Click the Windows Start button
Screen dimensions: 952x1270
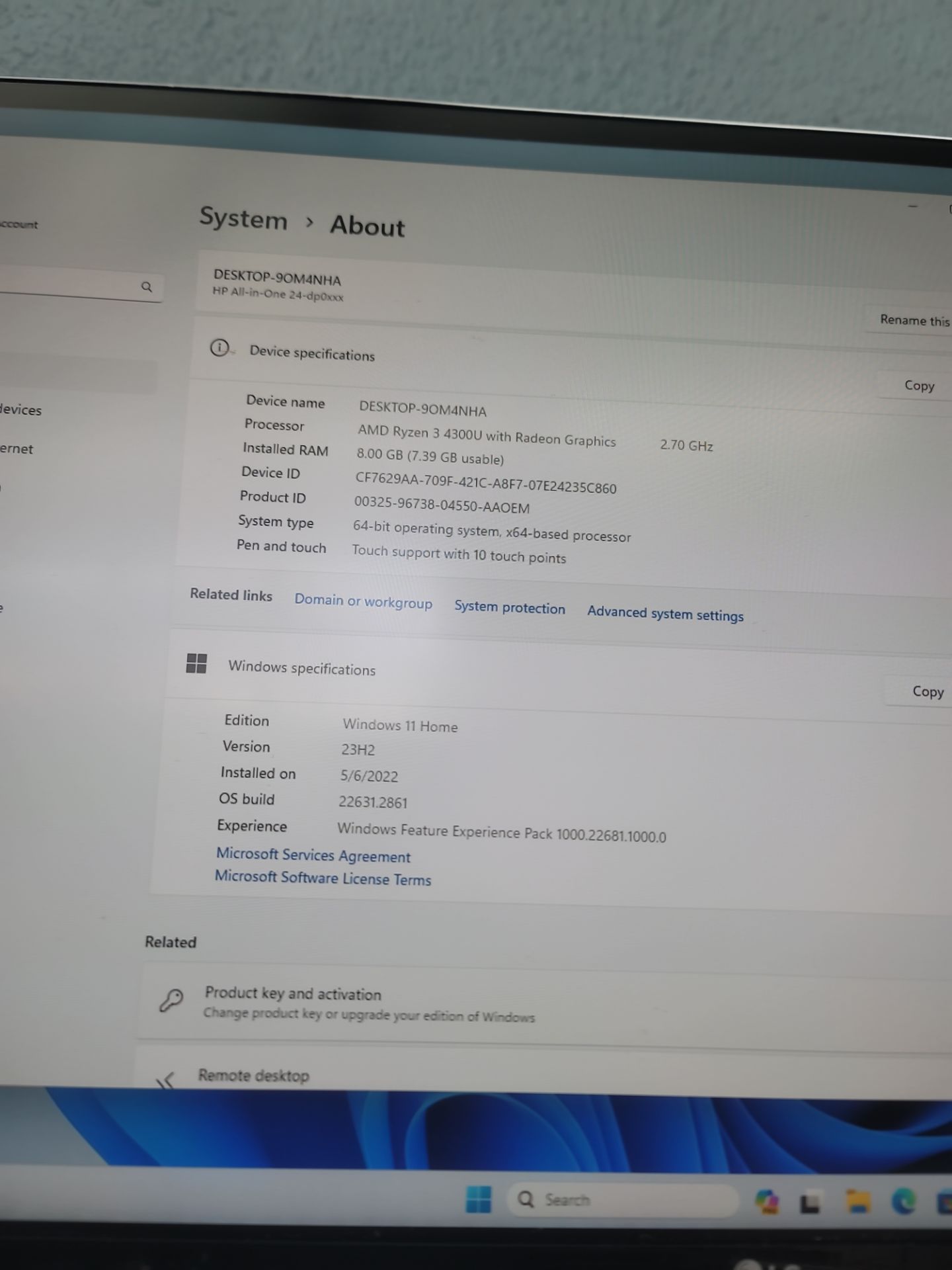coord(478,1198)
